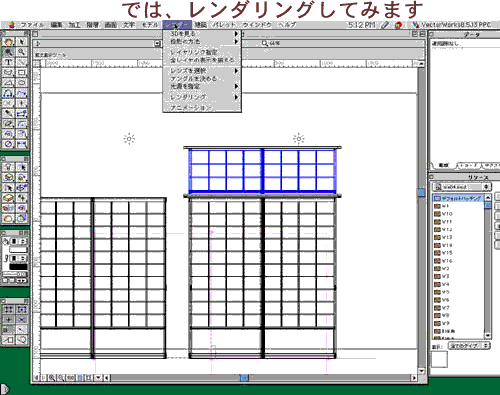Click the pencil icon in the menu bar

click(385, 25)
